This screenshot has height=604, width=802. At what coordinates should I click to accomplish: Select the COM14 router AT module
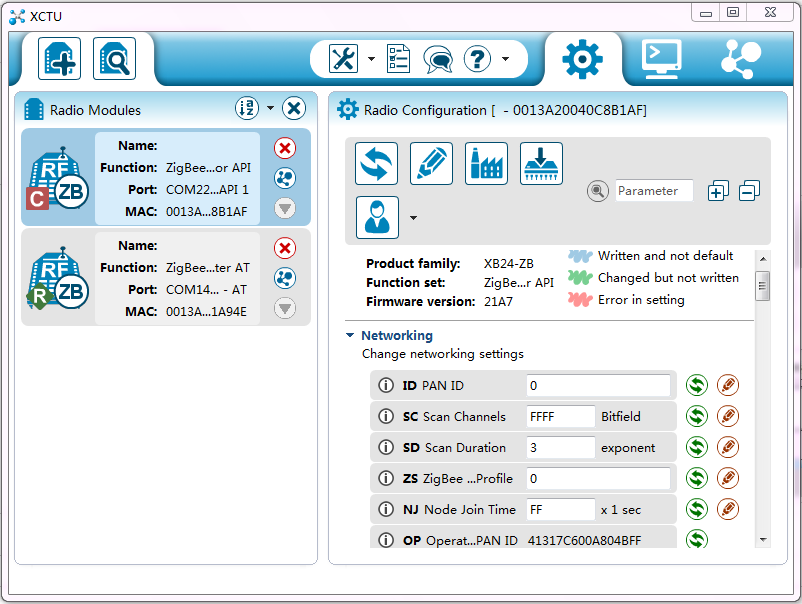[x=166, y=277]
